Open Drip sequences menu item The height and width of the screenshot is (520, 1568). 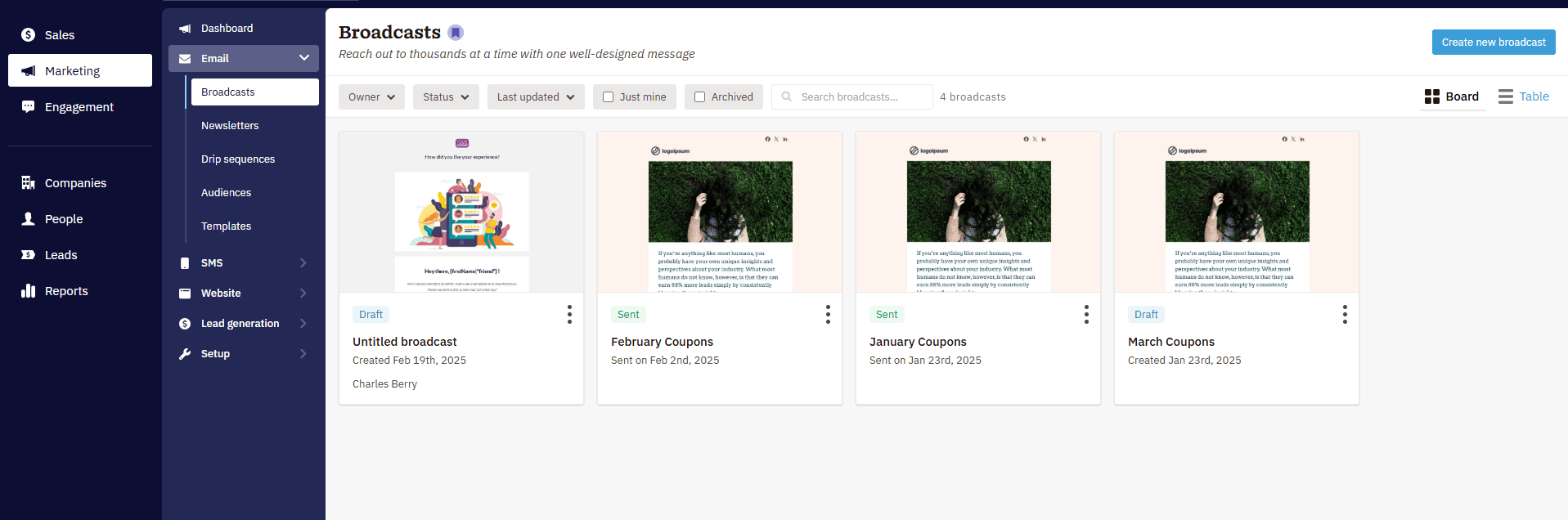(238, 159)
